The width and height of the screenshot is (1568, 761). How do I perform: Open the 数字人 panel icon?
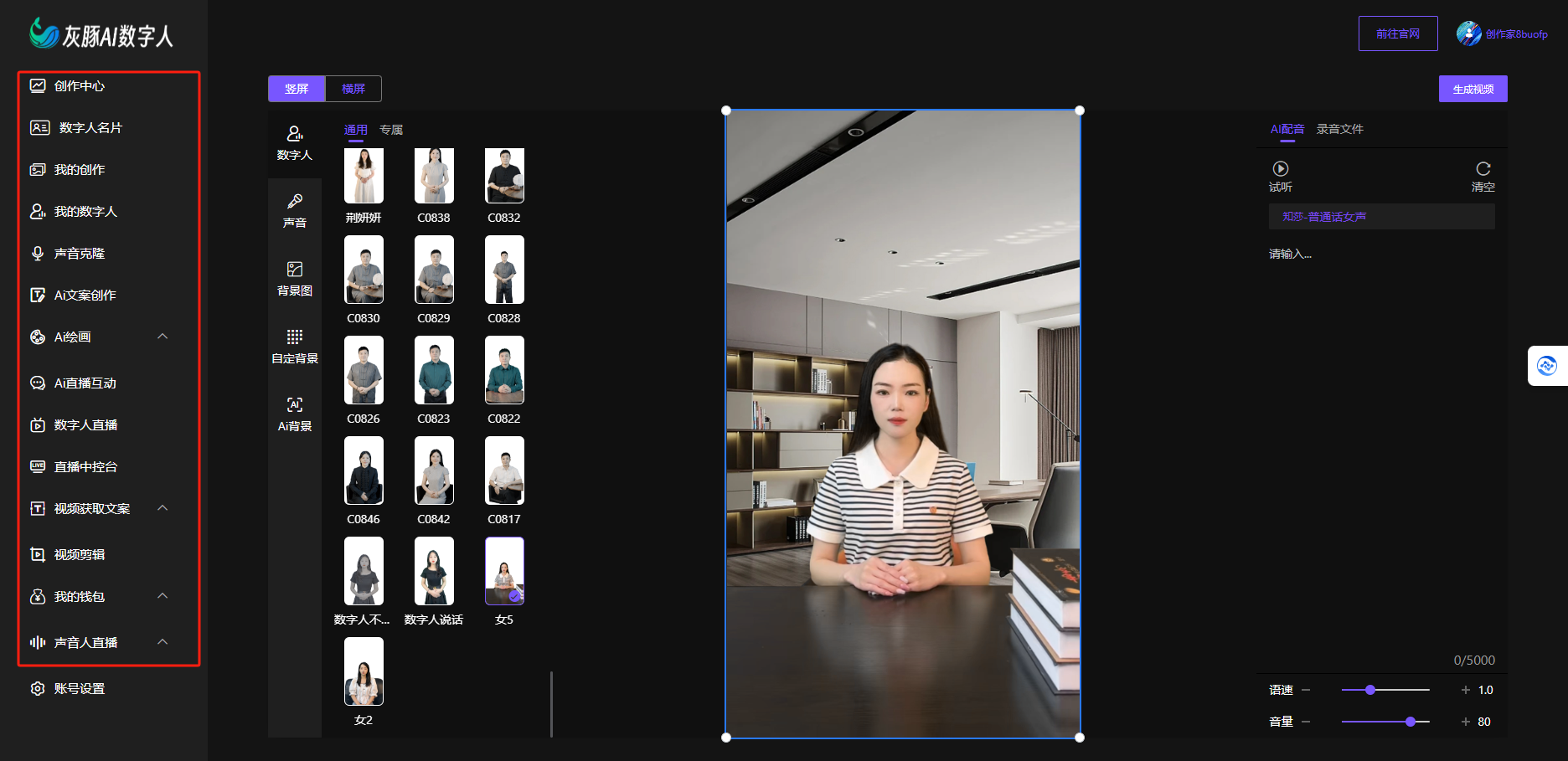coord(295,134)
